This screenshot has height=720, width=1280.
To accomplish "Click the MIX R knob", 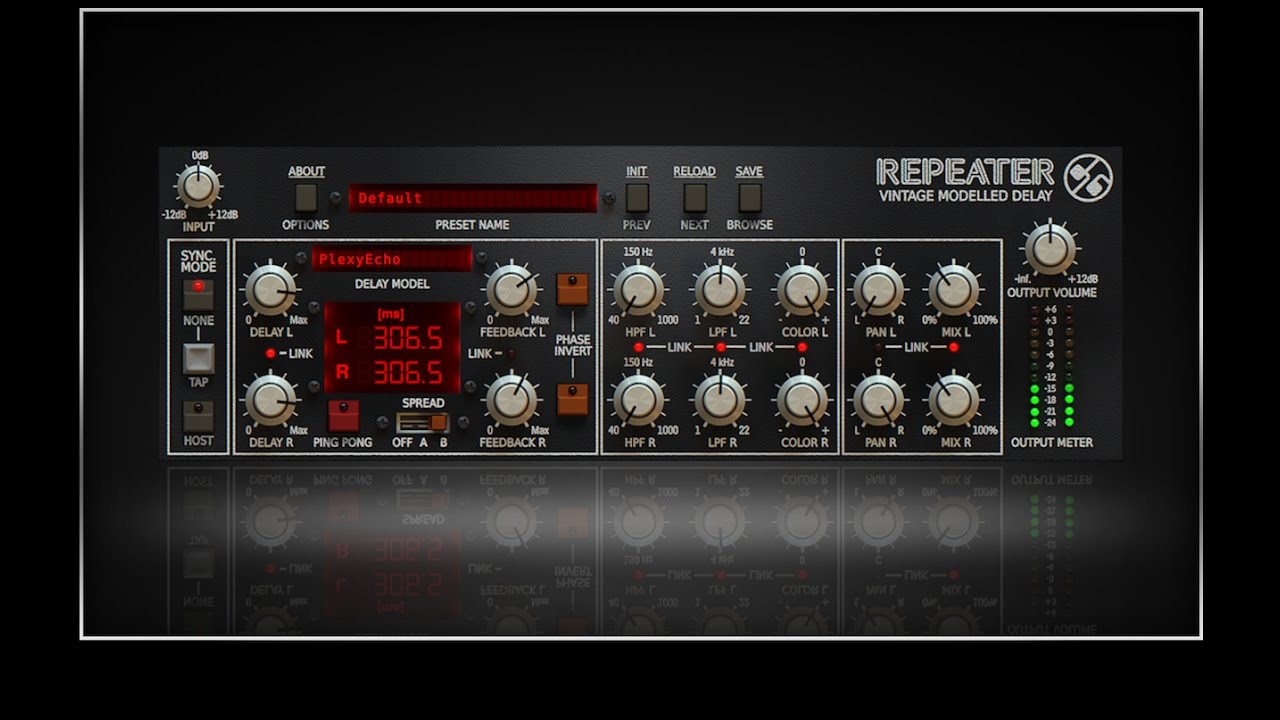I will [x=953, y=400].
